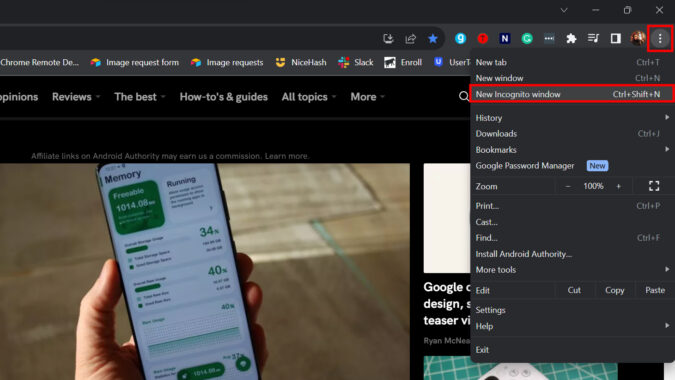
Task: Choose Find... from the menu
Action: [x=572, y=238]
